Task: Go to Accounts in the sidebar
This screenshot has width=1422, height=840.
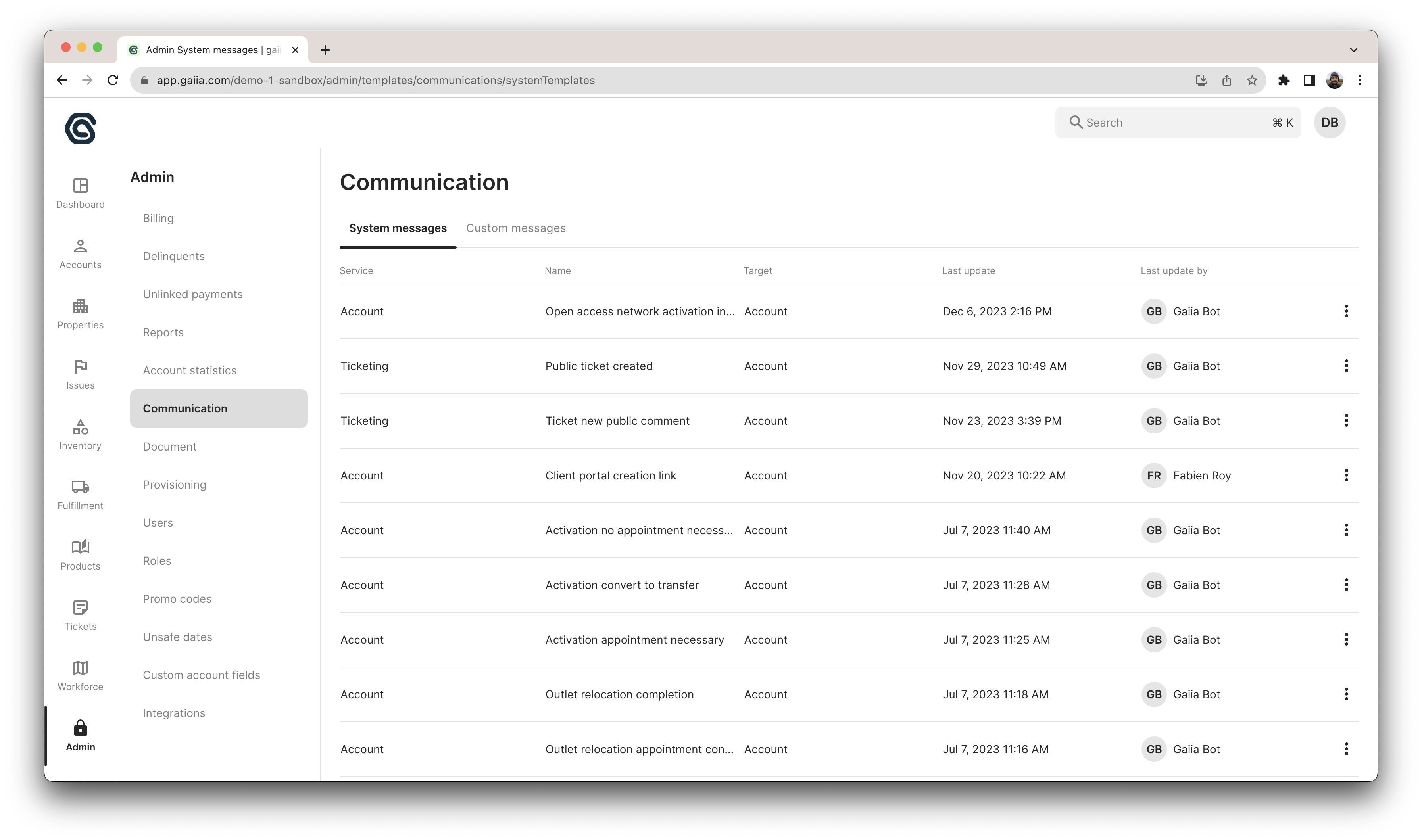Action: tap(81, 253)
